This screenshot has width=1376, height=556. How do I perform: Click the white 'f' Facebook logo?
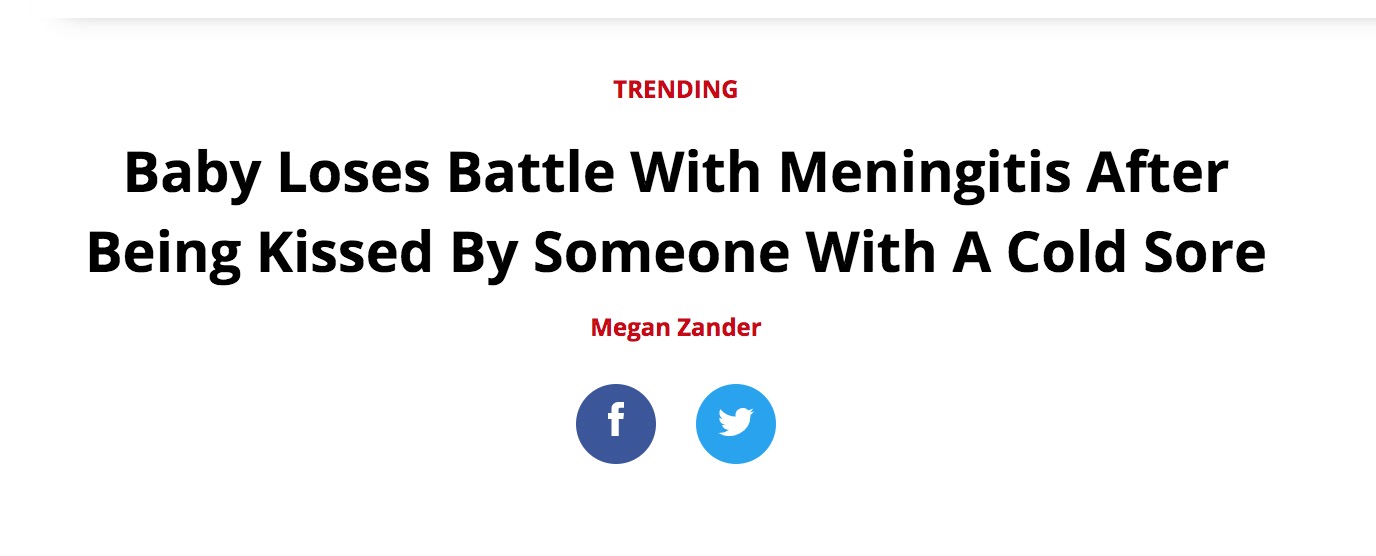616,419
